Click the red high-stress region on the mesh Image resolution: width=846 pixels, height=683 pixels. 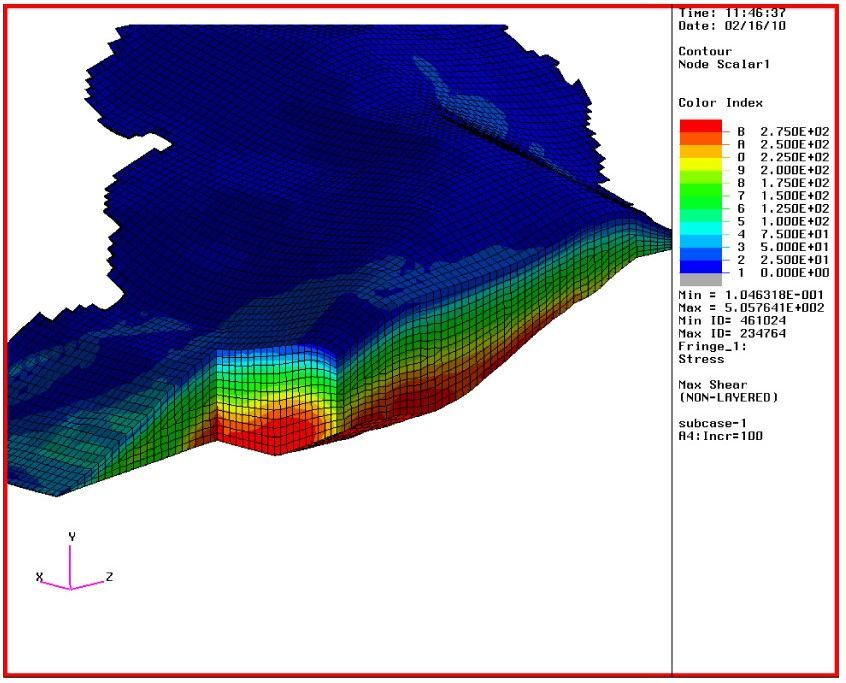(270, 435)
